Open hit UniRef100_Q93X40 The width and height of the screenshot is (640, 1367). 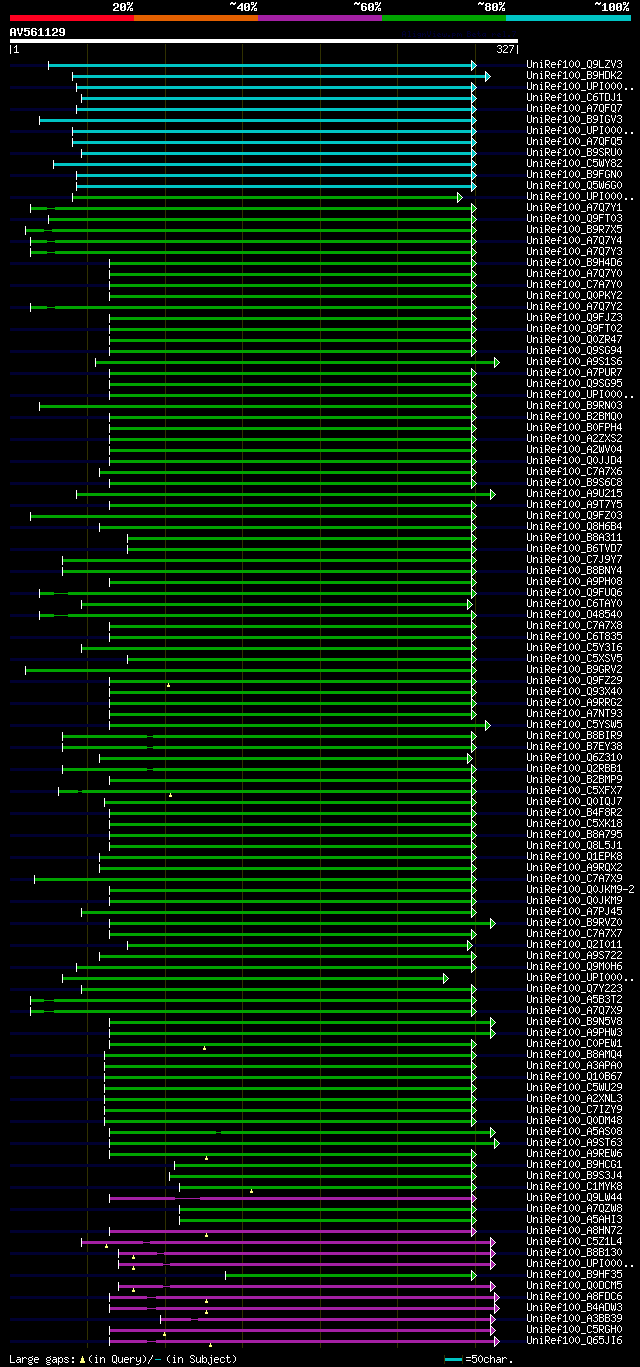tap(574, 692)
